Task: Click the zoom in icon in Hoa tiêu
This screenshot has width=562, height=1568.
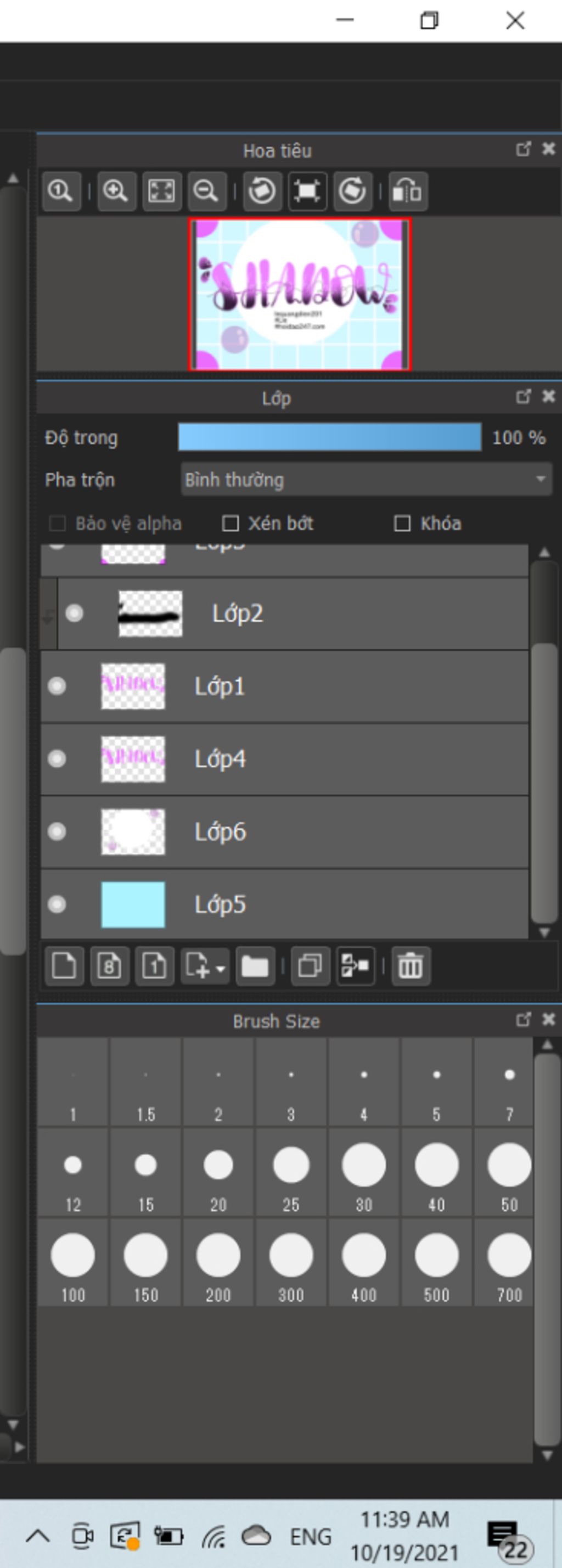Action: point(116,192)
